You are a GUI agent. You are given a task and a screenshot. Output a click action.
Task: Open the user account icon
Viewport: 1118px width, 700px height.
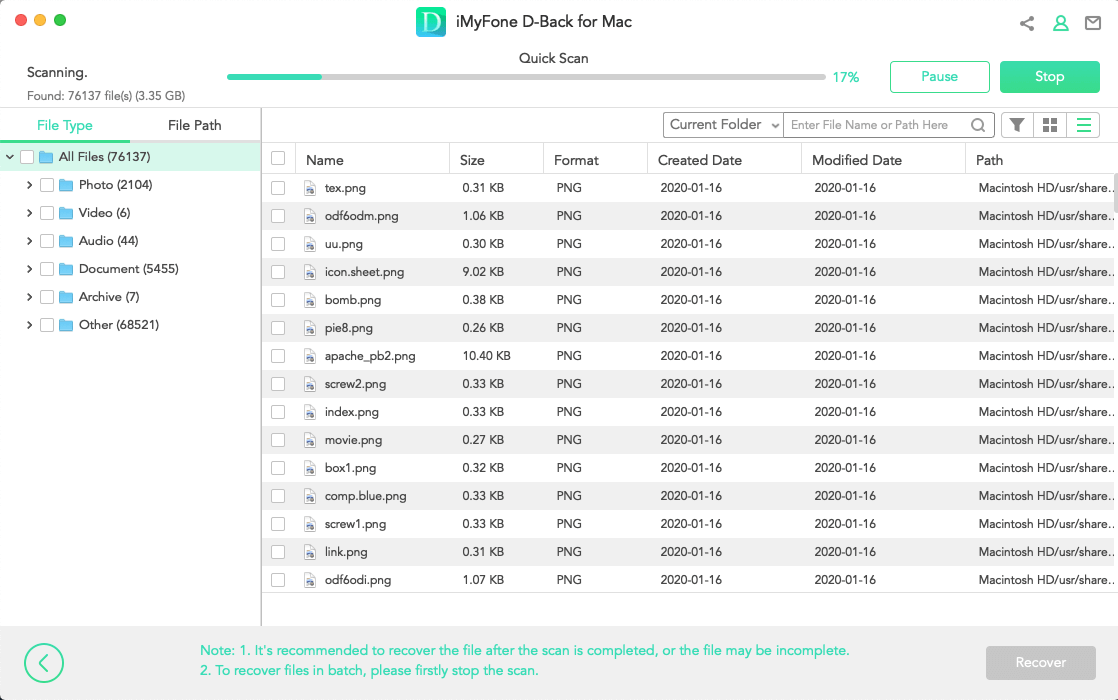tap(1060, 24)
